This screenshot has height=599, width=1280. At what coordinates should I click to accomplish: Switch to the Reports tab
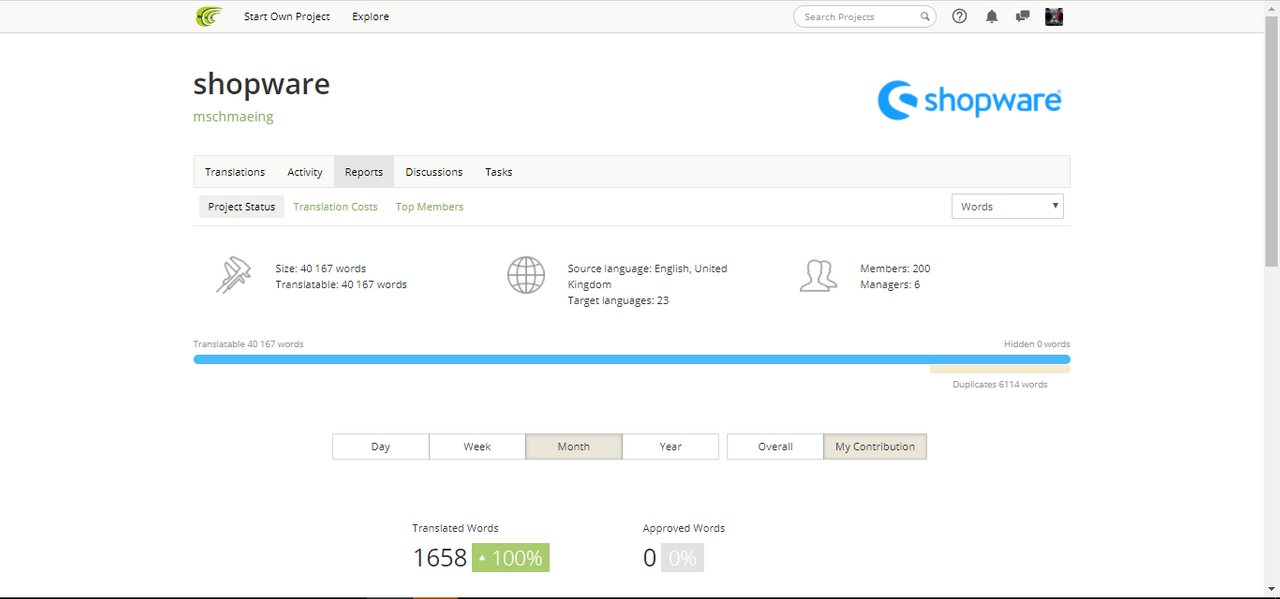(x=364, y=172)
